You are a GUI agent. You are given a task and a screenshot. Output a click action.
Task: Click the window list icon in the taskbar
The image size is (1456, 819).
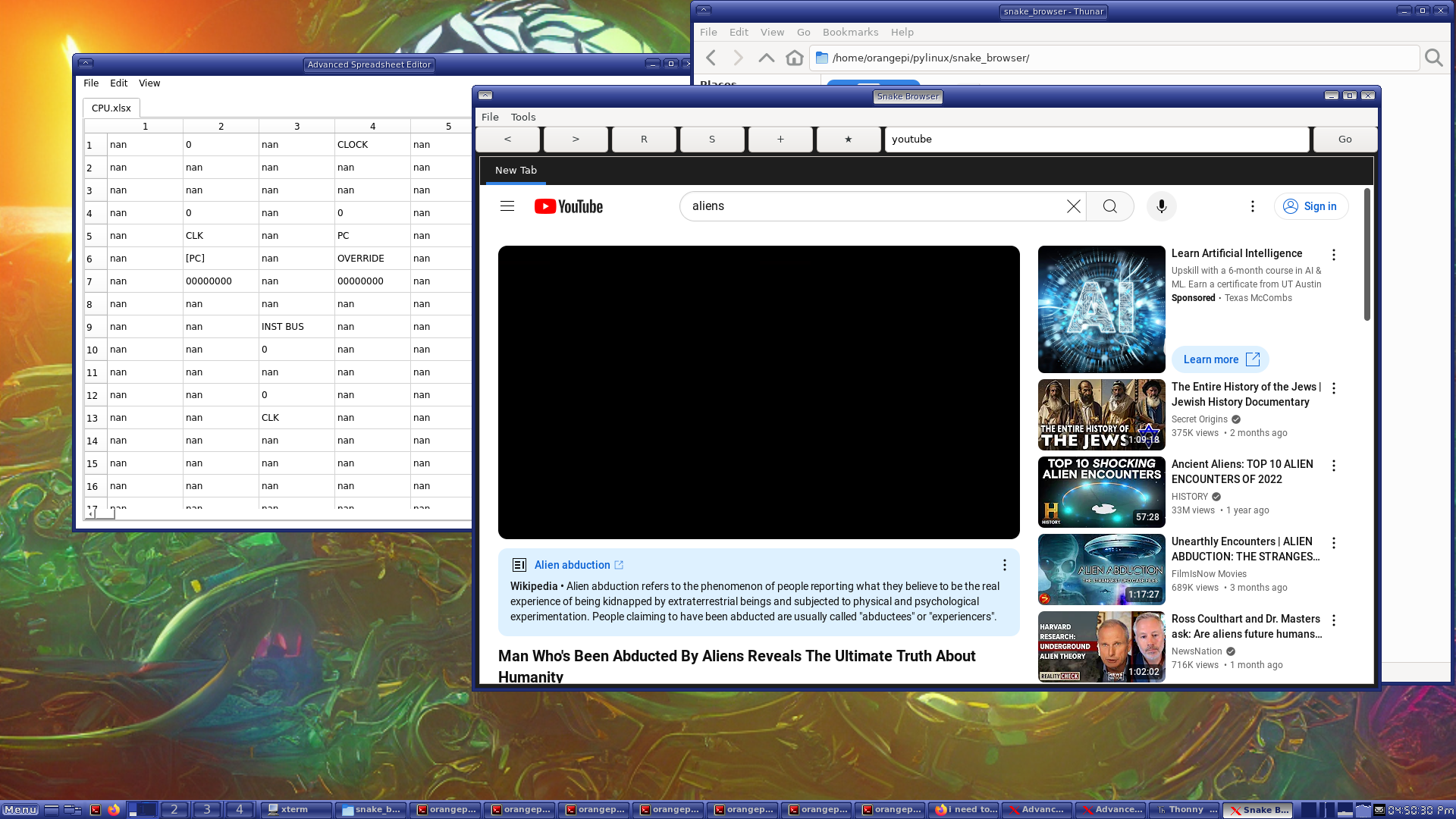click(73, 810)
